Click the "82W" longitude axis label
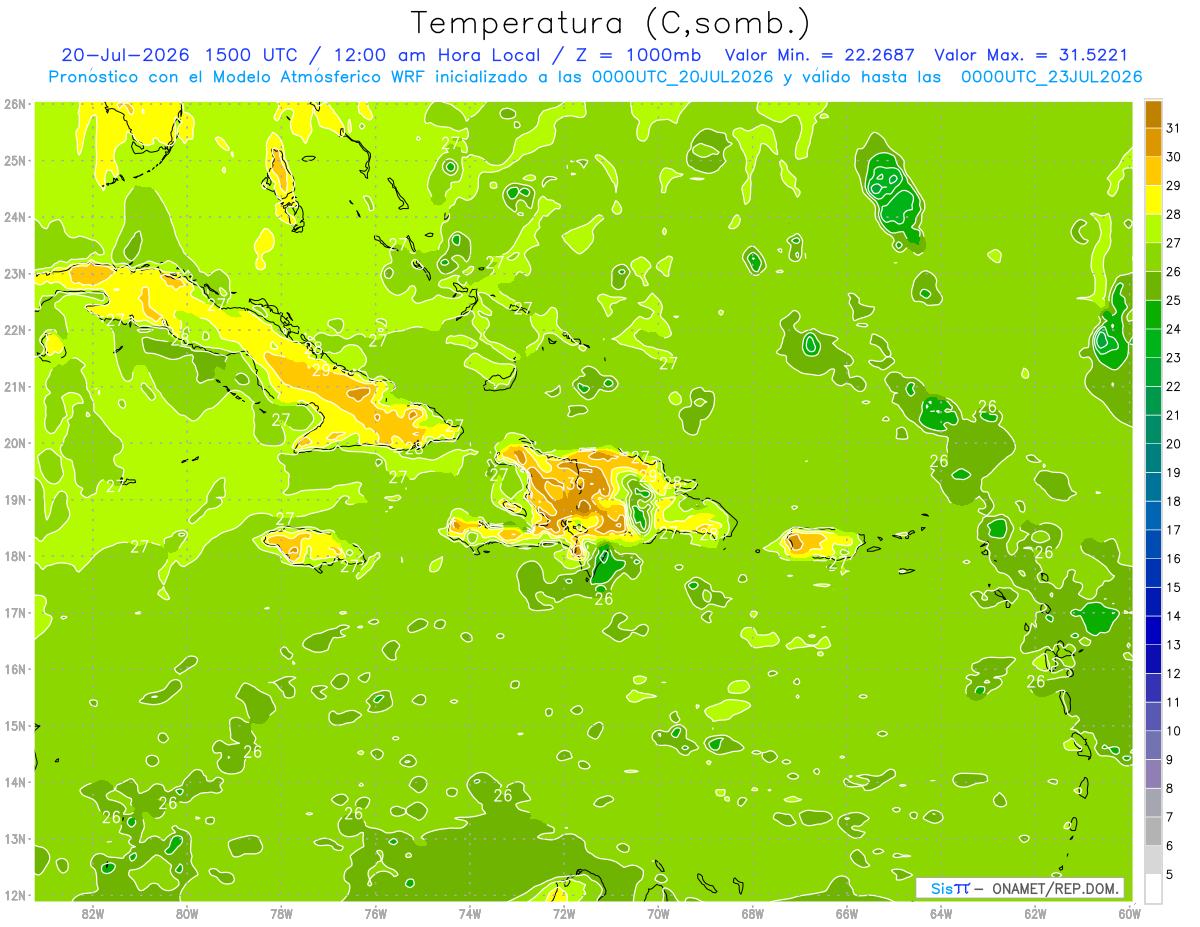 pyautogui.click(x=93, y=914)
